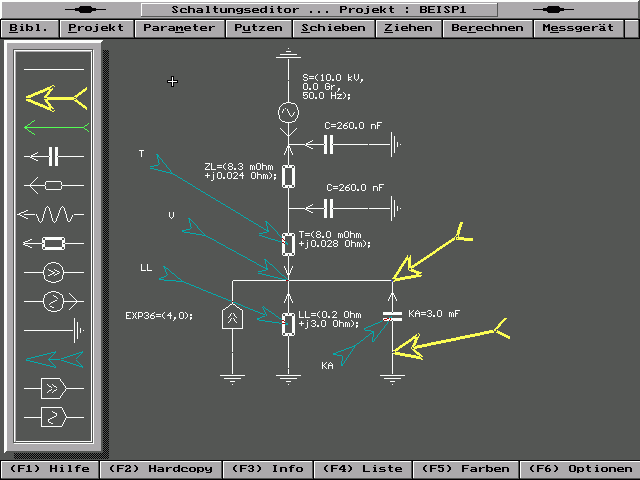Screen dimensions: 640x480
Task: Select the AC source symbol in the palette
Action: 56,301
